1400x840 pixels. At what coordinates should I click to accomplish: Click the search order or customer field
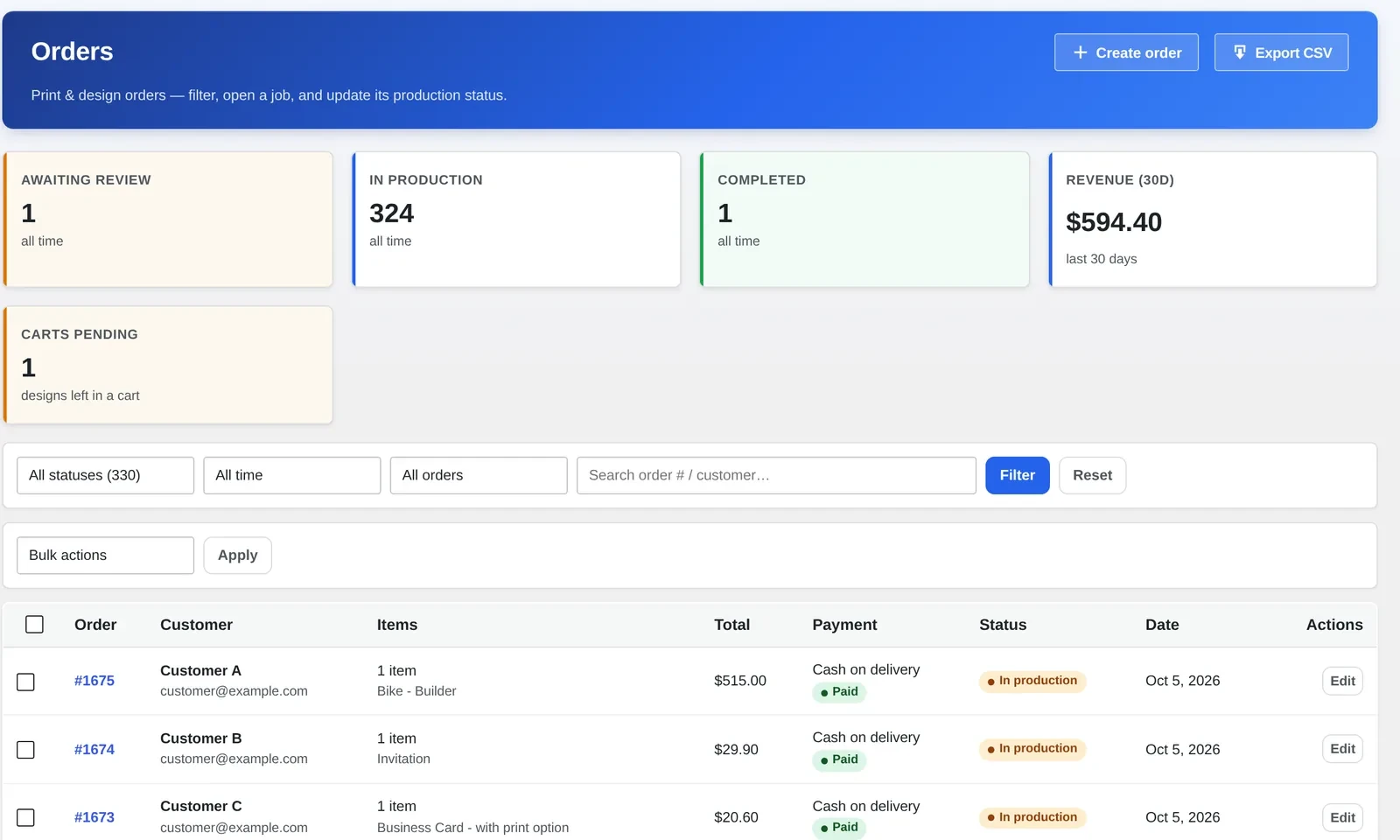click(776, 475)
